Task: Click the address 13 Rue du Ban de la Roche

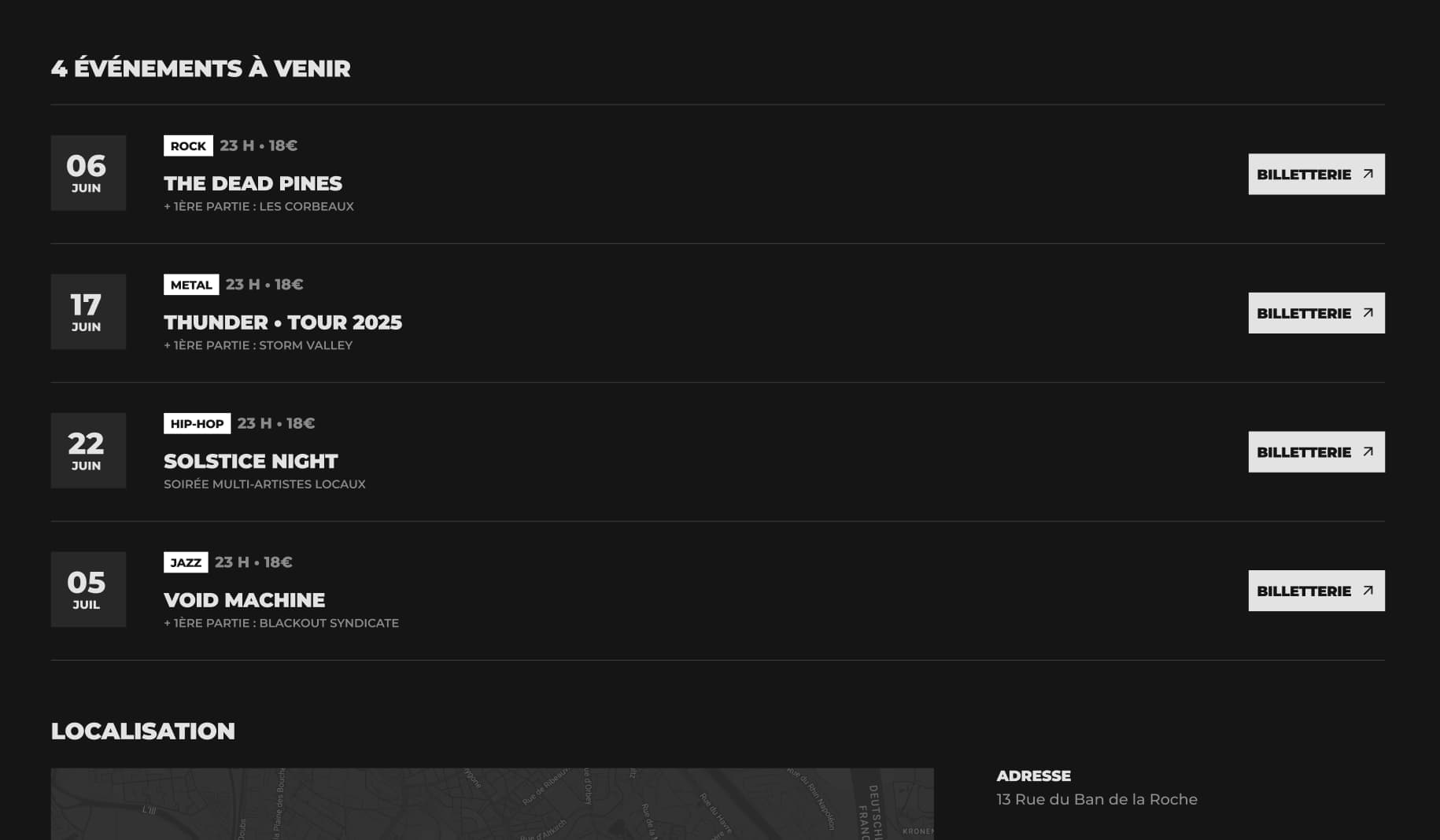Action: coord(1097,799)
